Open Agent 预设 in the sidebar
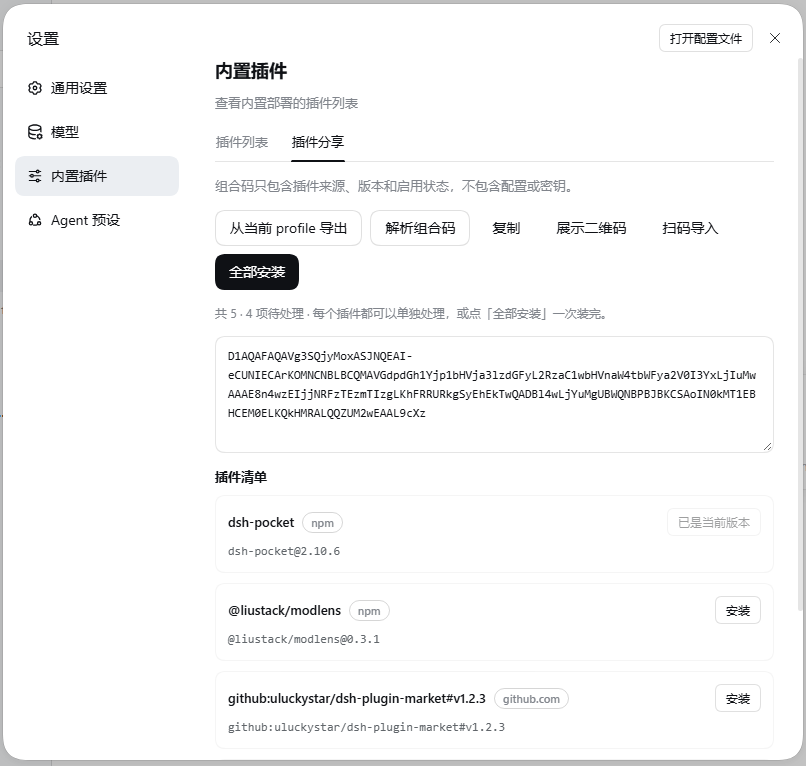Image resolution: width=806 pixels, height=766 pixels. [97, 220]
